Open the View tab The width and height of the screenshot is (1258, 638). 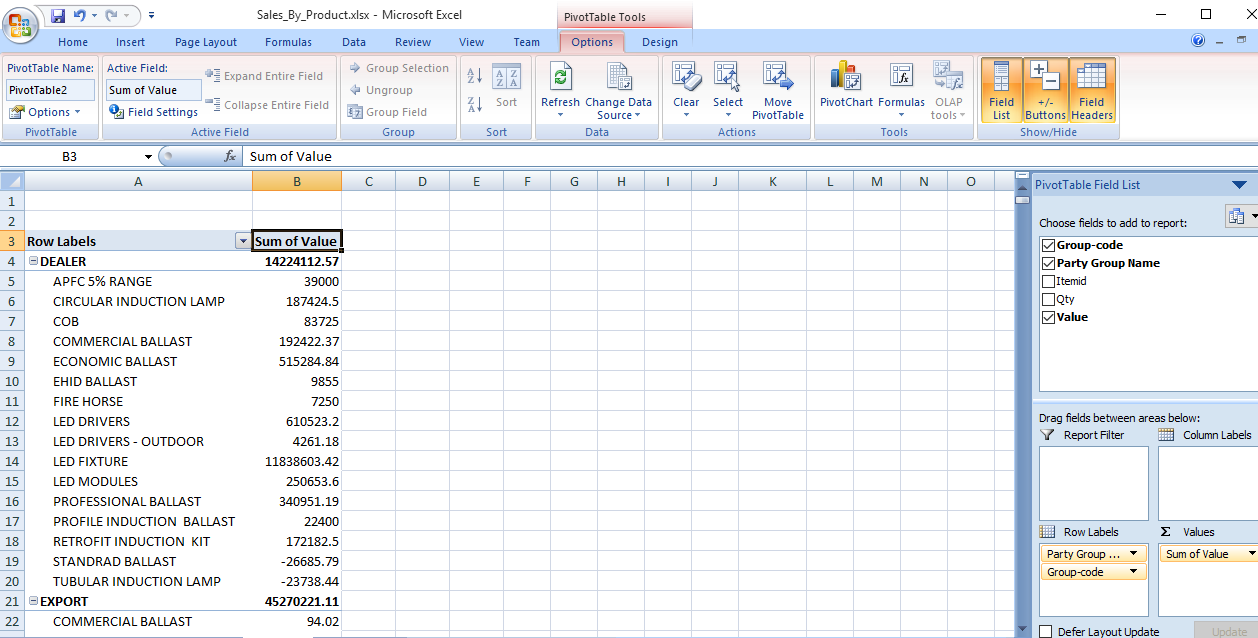pos(472,42)
